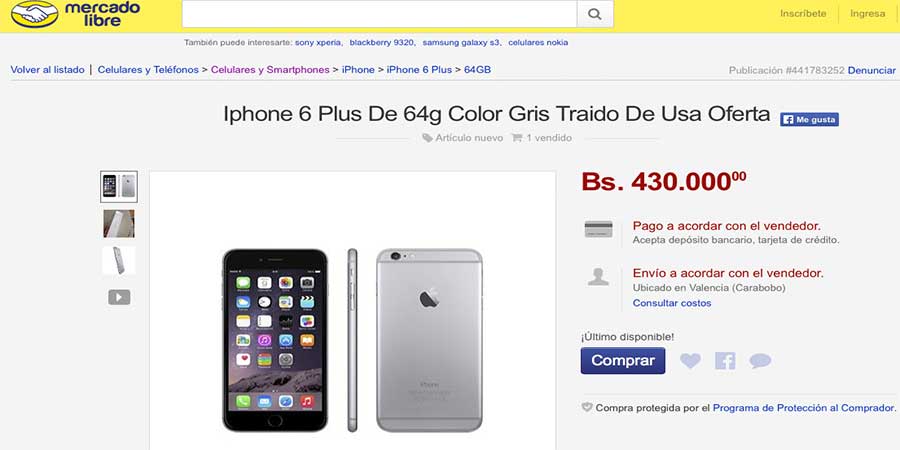Viewport: 900px width, 450px height.
Task: Open the Inscríbete menu item
Action: [x=803, y=14]
